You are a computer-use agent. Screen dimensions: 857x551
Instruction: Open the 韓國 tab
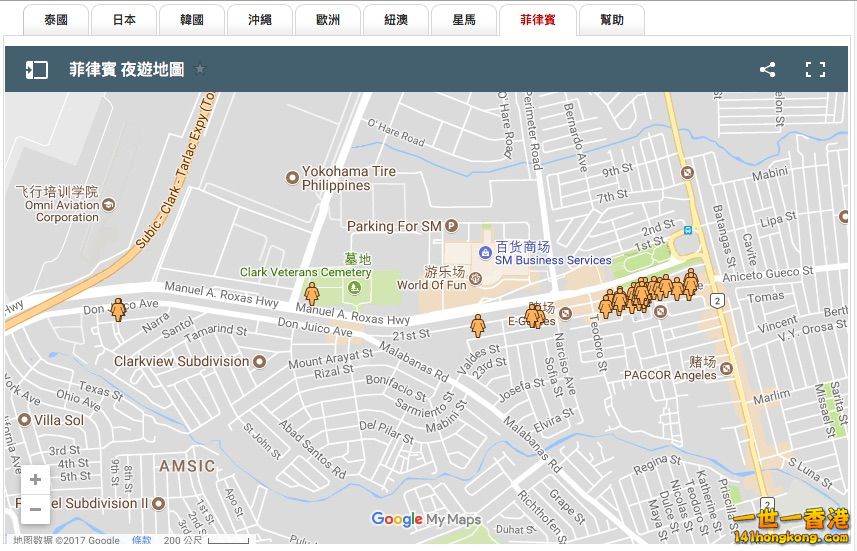pos(191,20)
